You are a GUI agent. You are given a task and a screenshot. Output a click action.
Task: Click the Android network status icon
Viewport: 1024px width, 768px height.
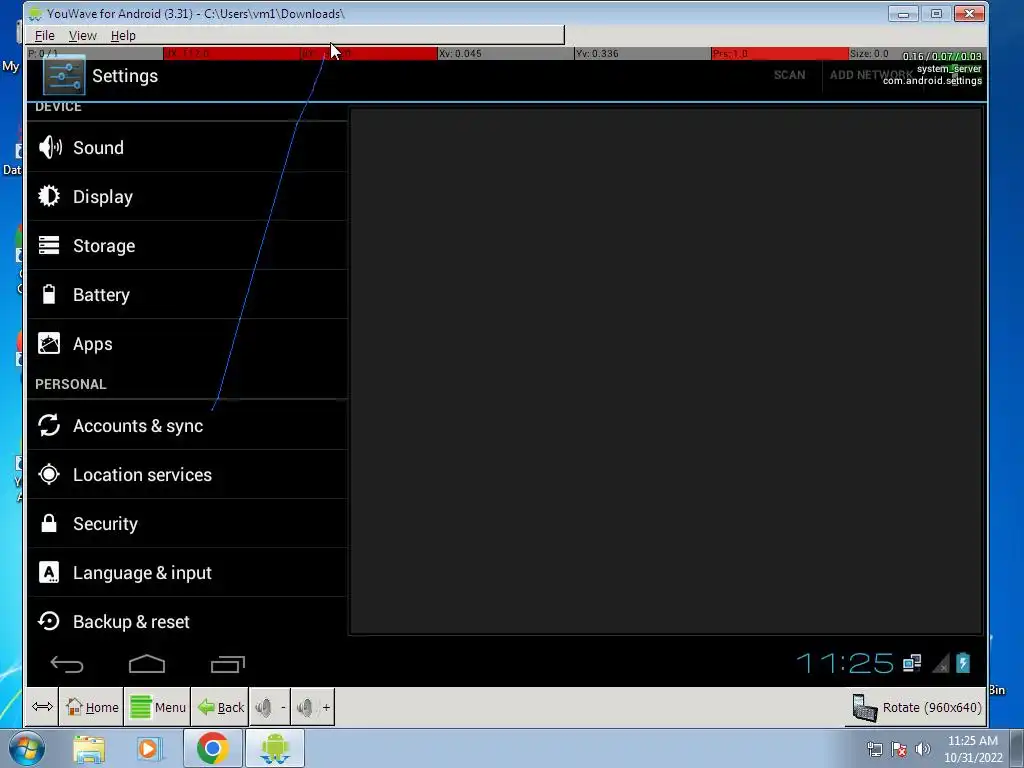click(912, 664)
